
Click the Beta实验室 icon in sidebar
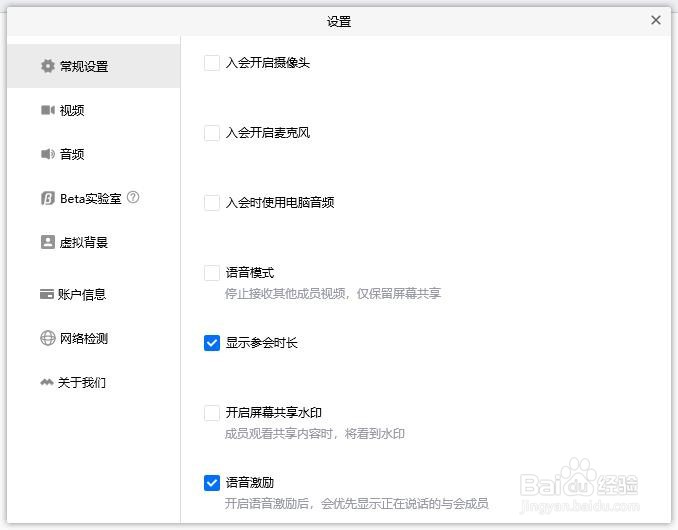pyautogui.click(x=47, y=198)
